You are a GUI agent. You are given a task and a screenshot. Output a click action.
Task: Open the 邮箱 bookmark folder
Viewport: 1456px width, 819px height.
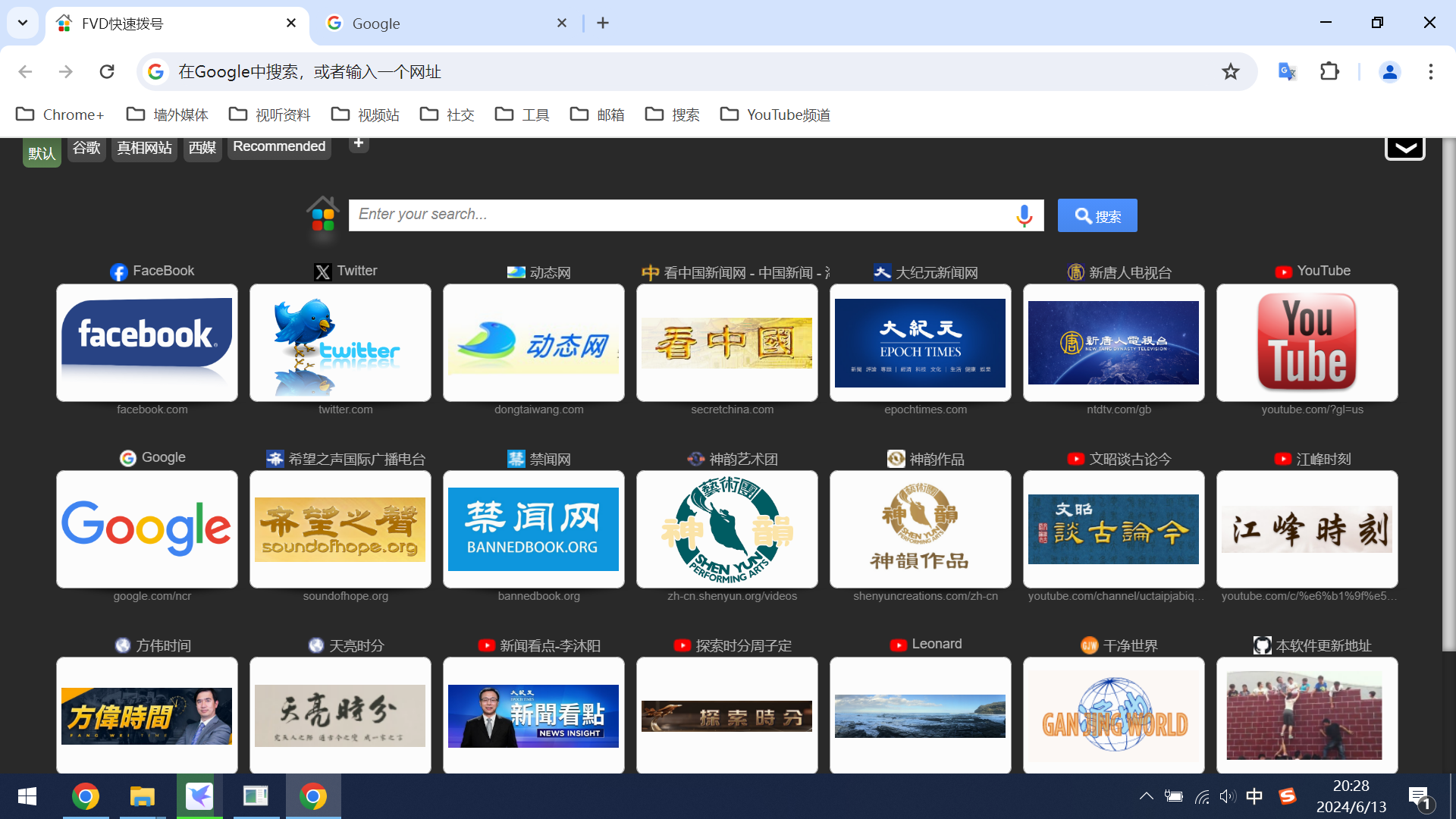598,115
